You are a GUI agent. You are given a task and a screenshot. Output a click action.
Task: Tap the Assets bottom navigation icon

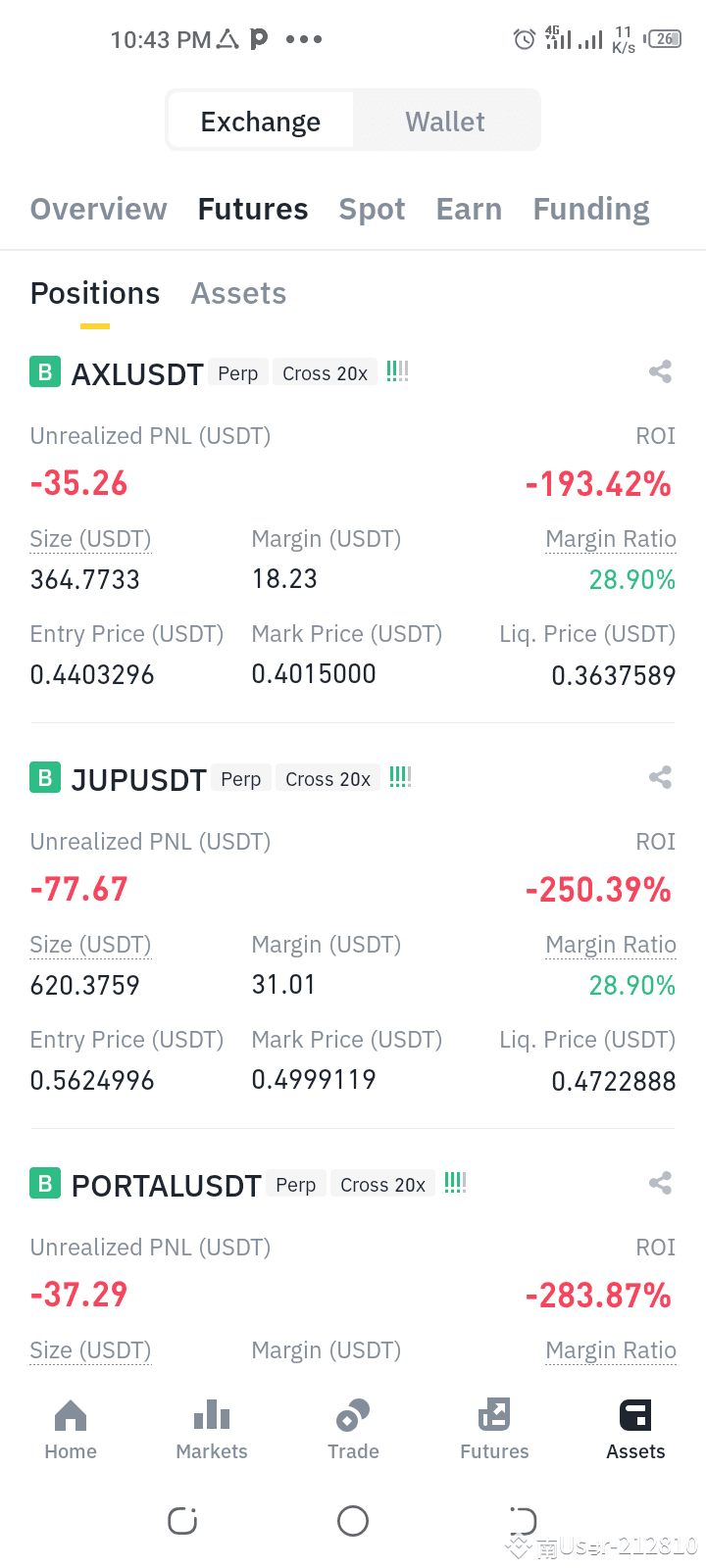(635, 1415)
